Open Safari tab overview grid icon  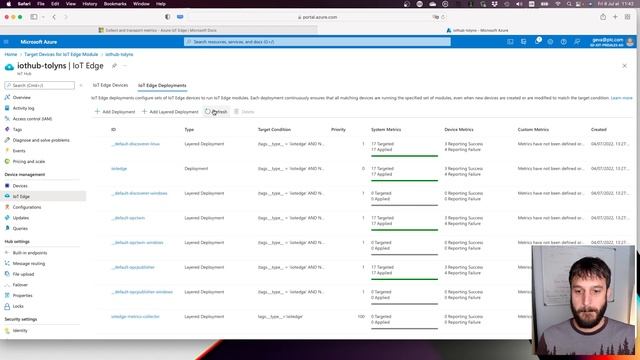click(x=627, y=17)
